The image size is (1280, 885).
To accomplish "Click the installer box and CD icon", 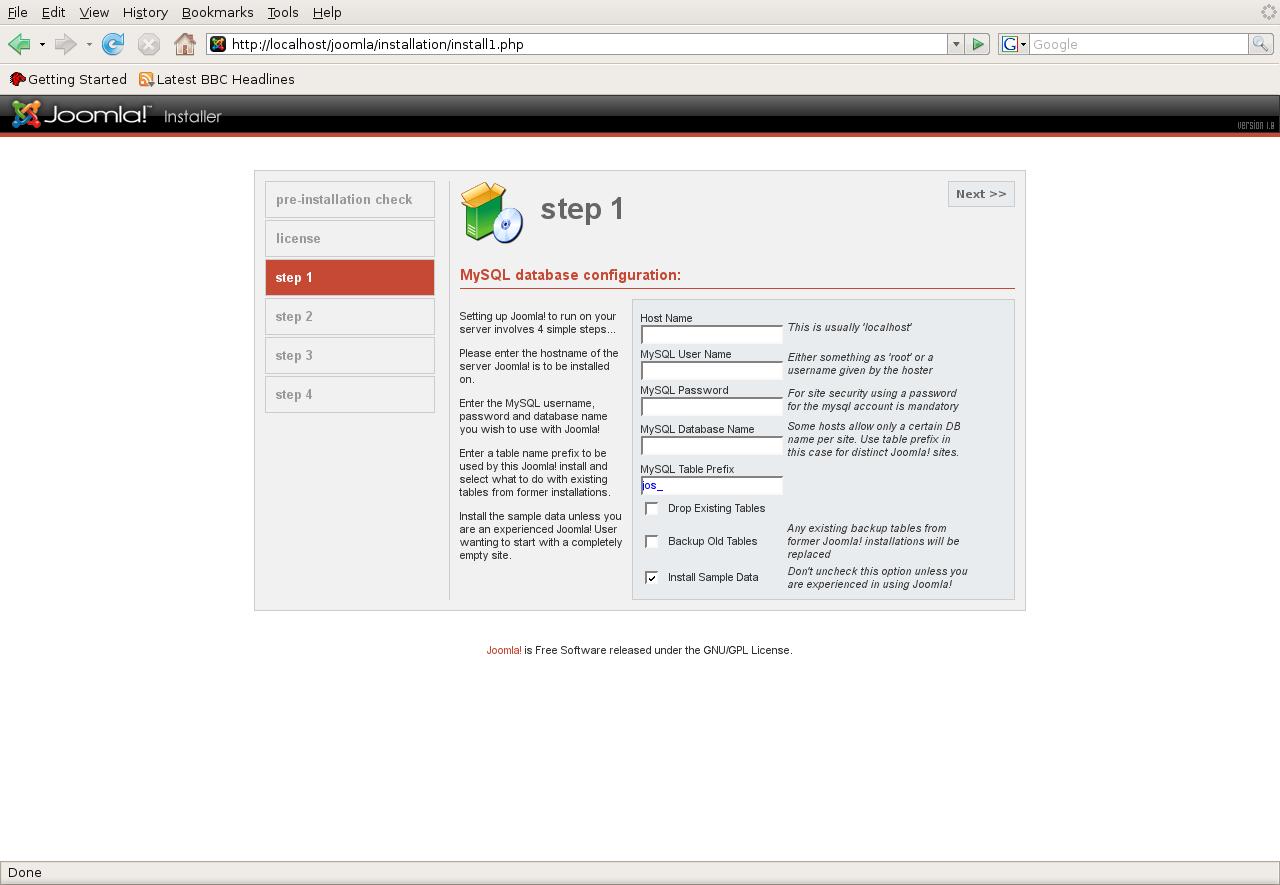I will [492, 212].
